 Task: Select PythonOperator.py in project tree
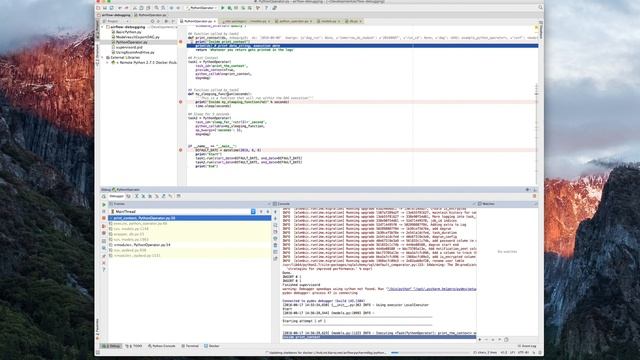(131, 42)
